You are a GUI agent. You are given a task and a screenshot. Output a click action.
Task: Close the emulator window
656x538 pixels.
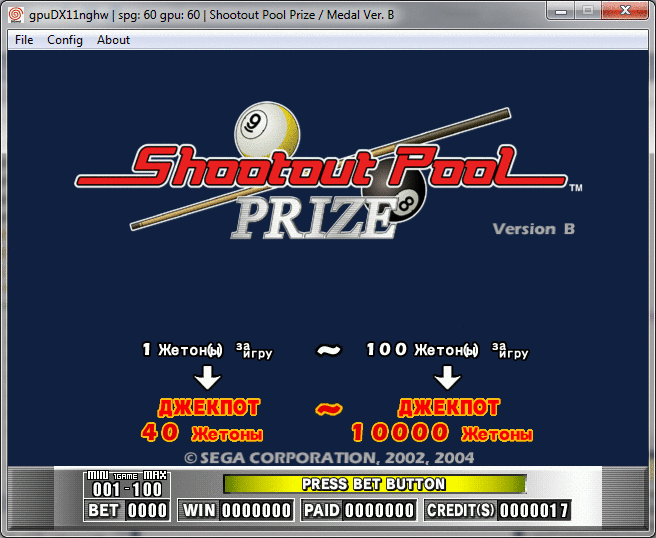pyautogui.click(x=625, y=11)
